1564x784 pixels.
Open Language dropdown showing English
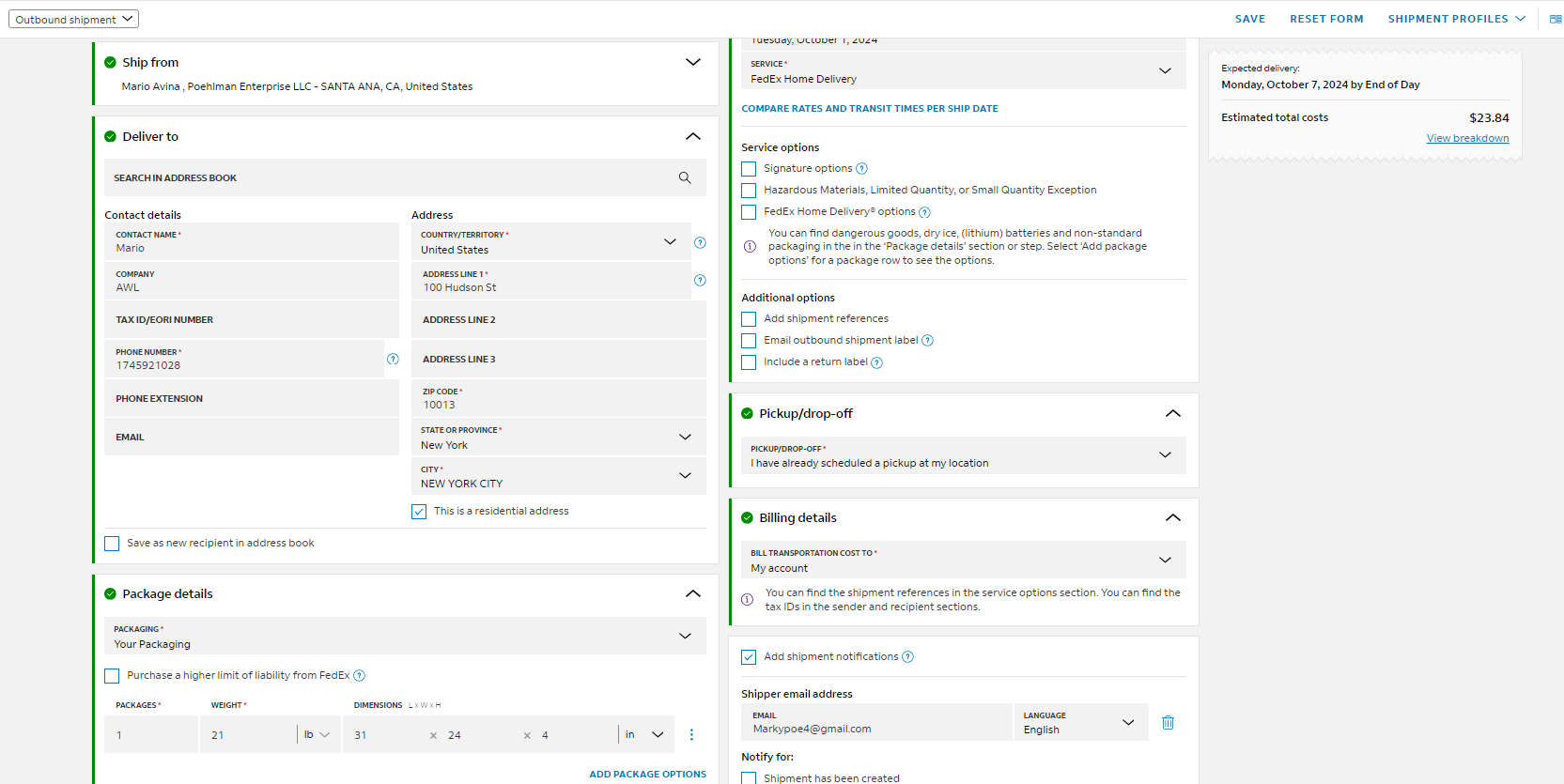1081,722
